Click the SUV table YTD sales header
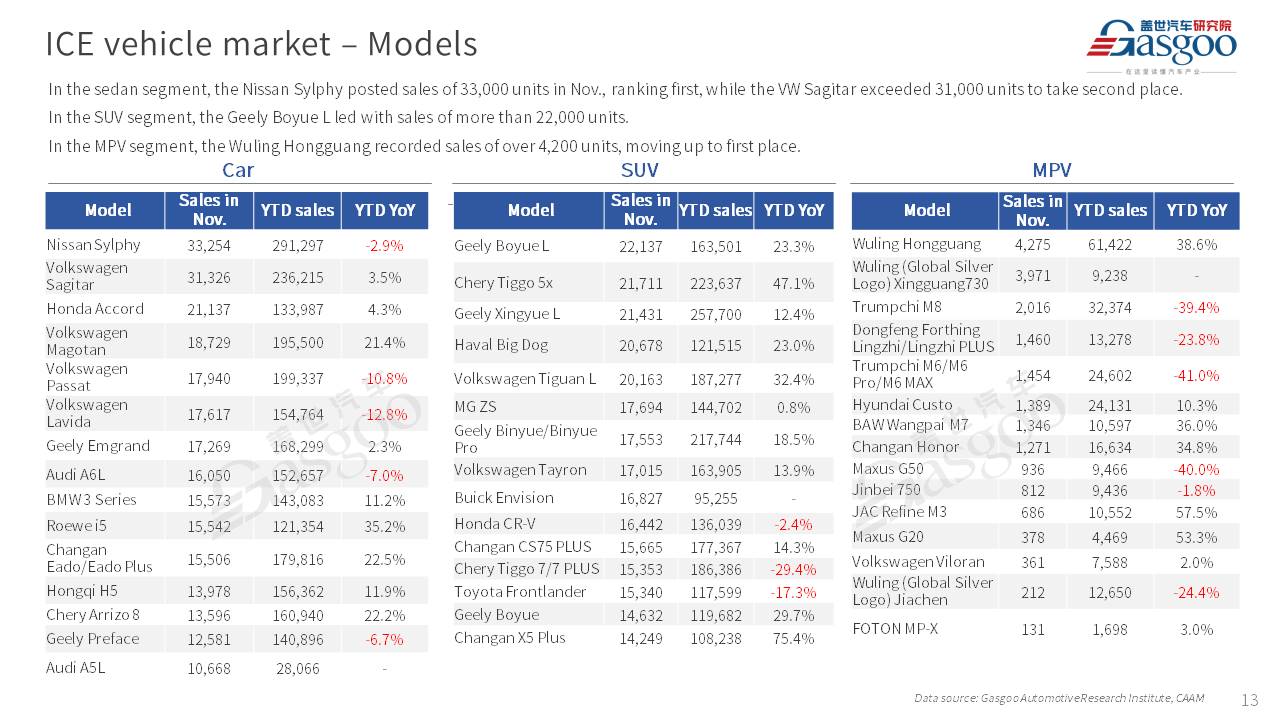 pyautogui.click(x=715, y=210)
